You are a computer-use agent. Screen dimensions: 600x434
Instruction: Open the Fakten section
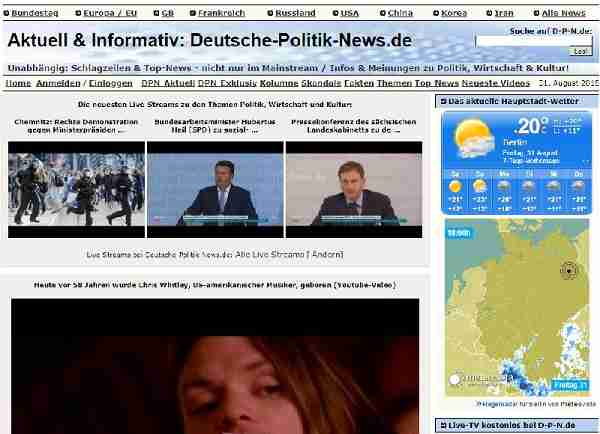pyautogui.click(x=359, y=83)
